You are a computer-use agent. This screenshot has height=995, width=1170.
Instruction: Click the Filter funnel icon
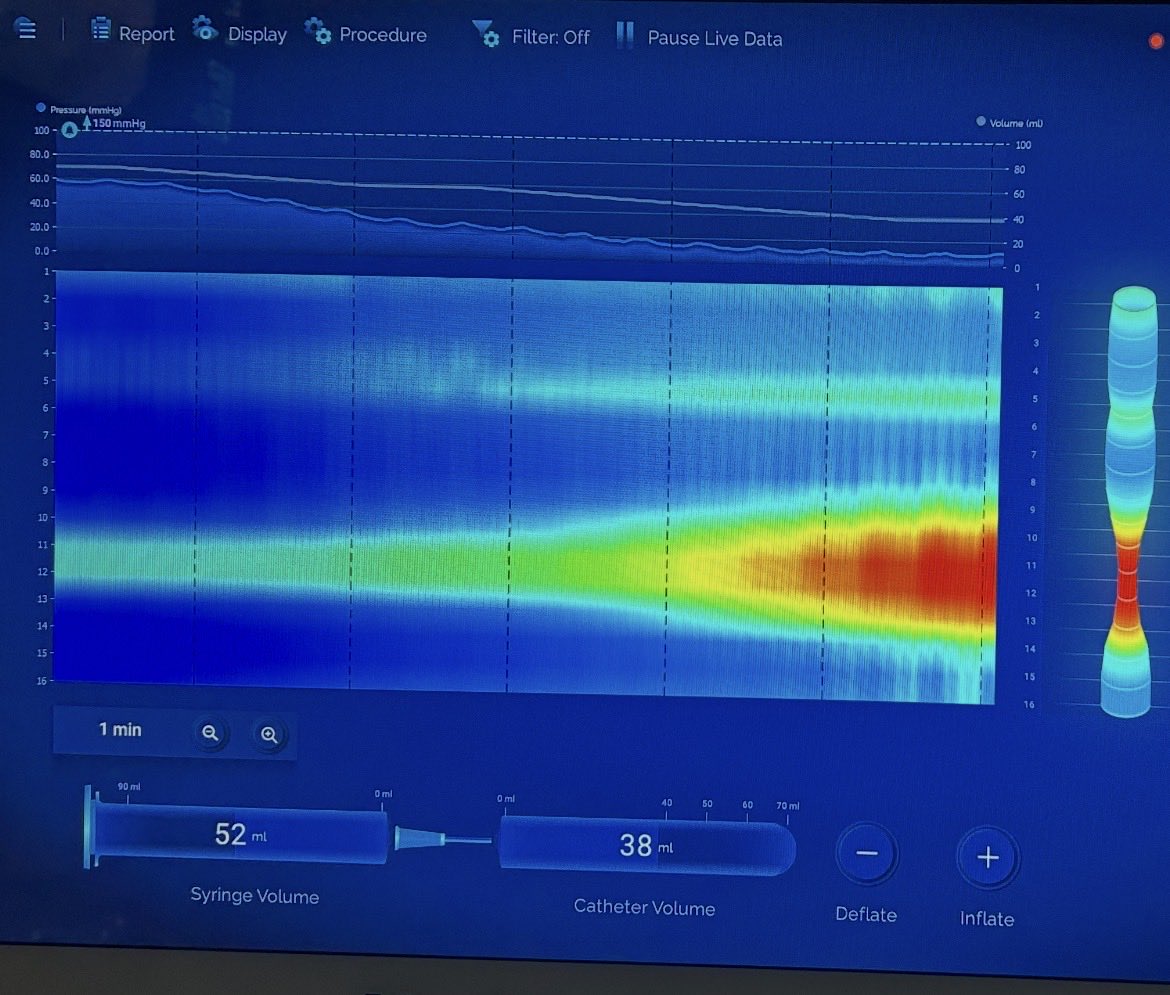486,34
